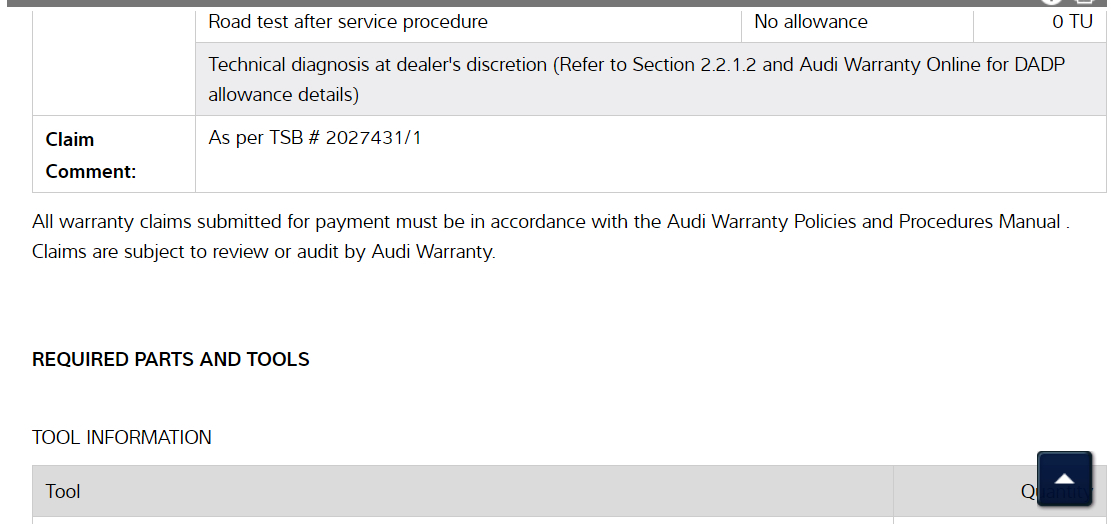
Task: Click the TSB number 2027431/1
Action: click(x=373, y=138)
